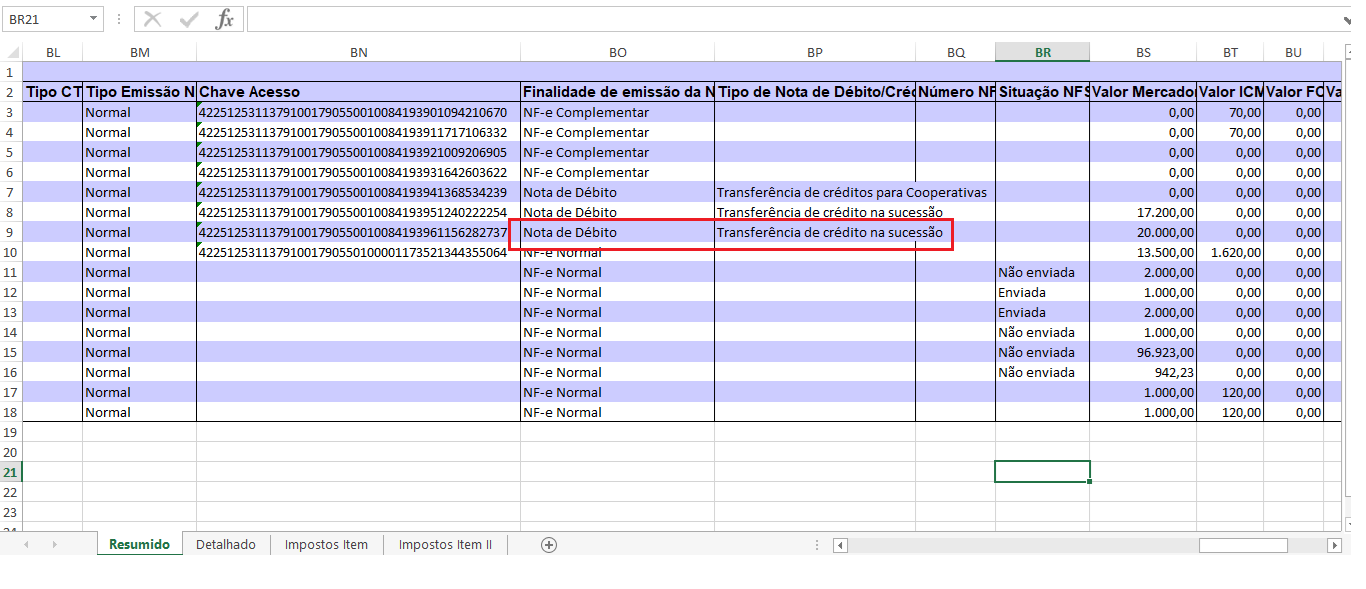The height and width of the screenshot is (589, 1366).
Task: Click the 'Valor ICM' header cell
Action: [1230, 92]
